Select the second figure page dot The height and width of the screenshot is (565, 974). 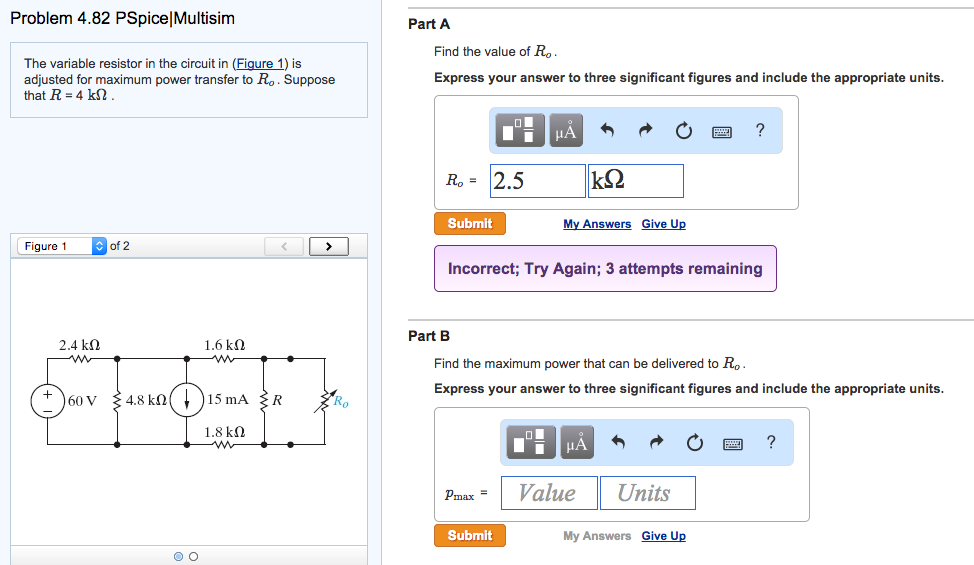click(x=193, y=556)
